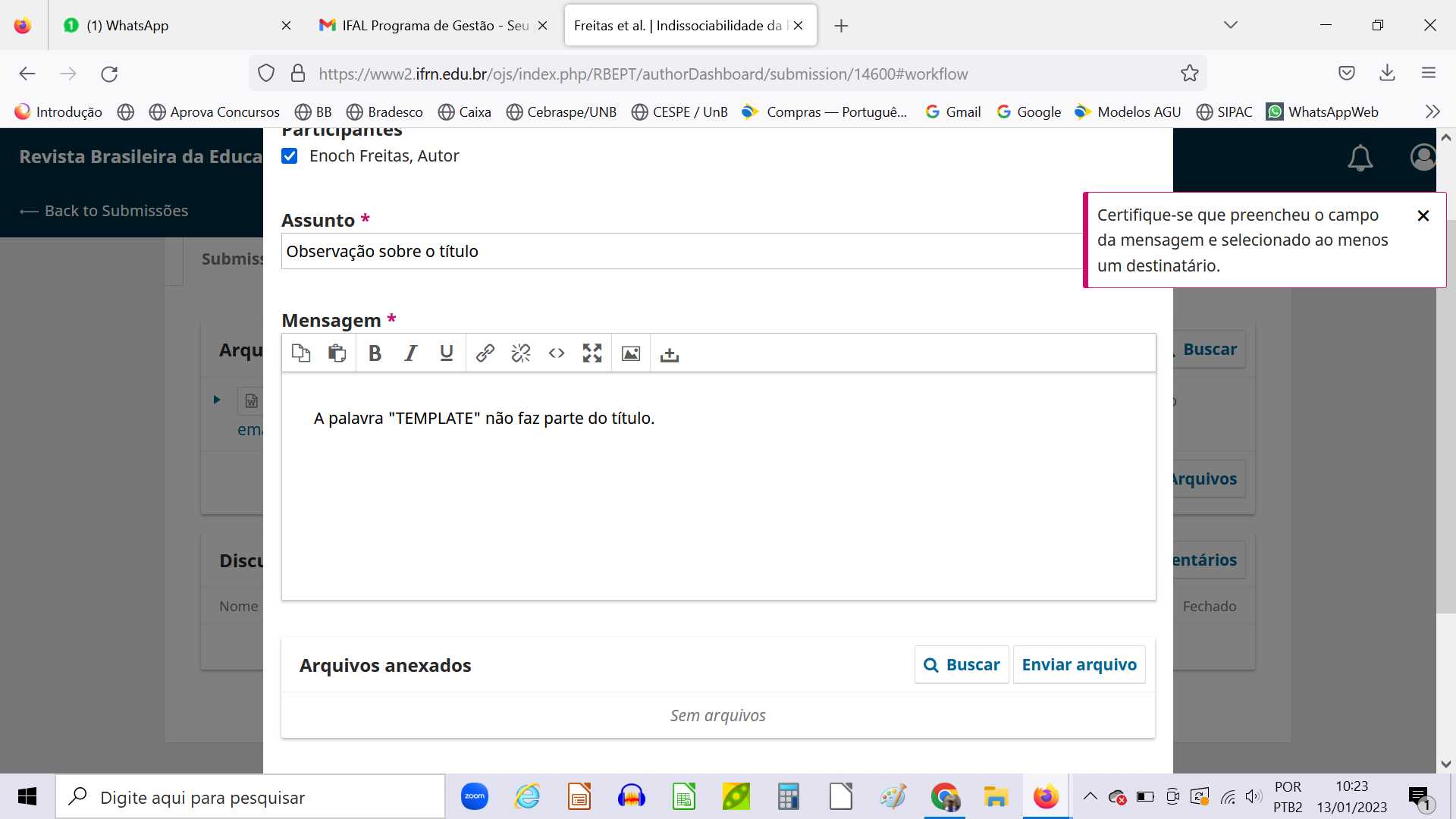Click the upload file icon in editor toolbar
This screenshot has width=1456, height=819.
(x=670, y=354)
